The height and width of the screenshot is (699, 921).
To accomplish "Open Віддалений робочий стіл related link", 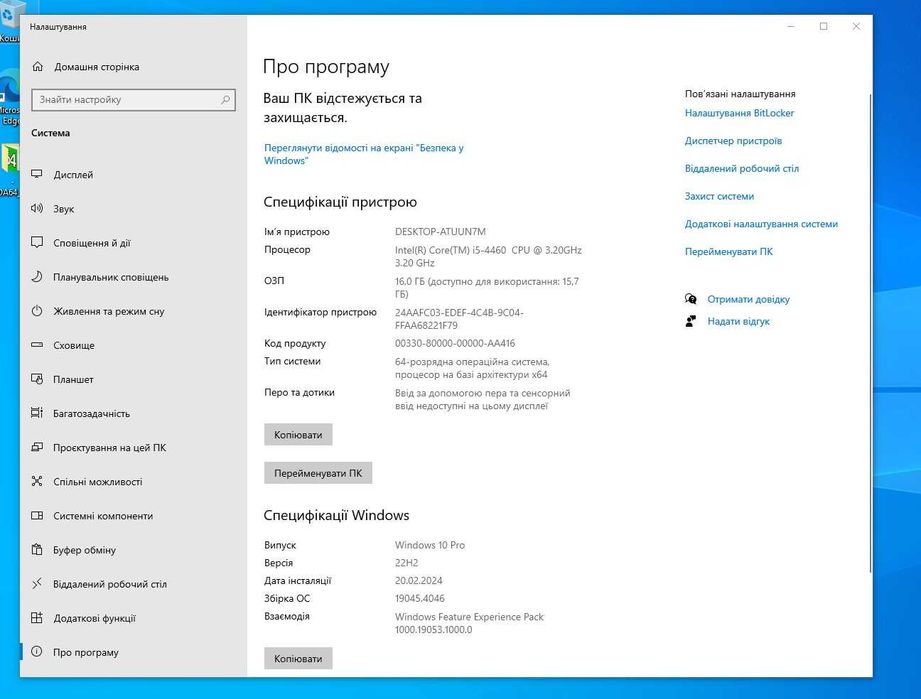I will [x=742, y=168].
